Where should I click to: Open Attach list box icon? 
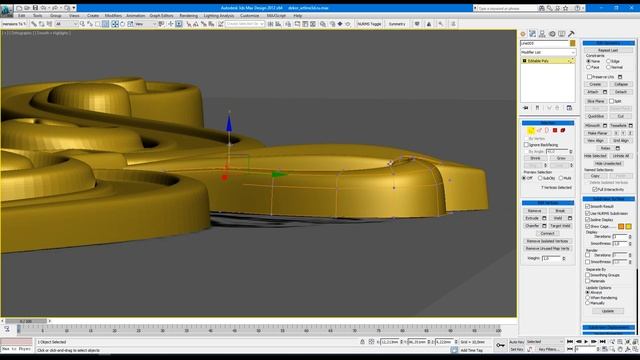tap(605, 92)
